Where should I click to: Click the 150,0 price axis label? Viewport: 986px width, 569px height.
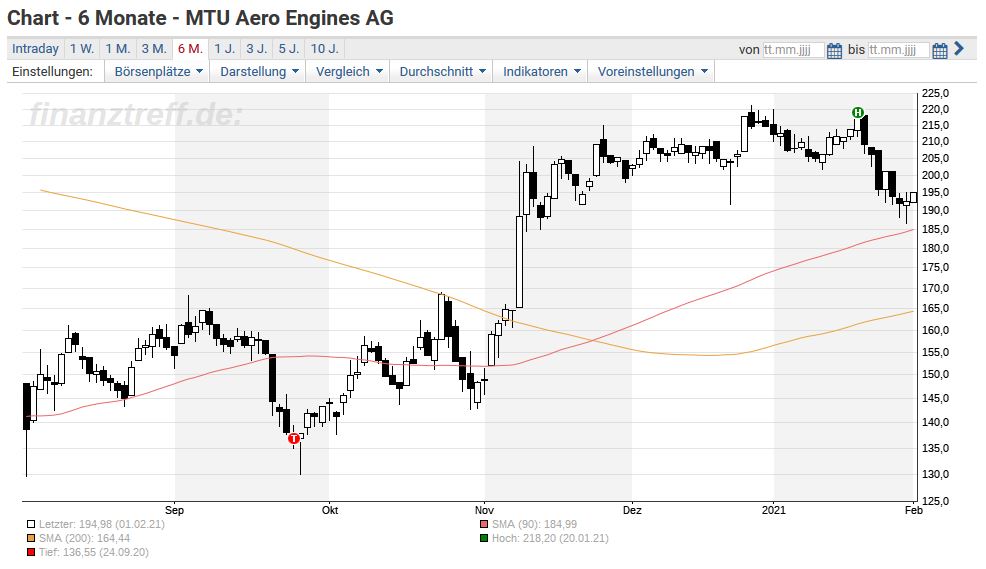(x=935, y=375)
